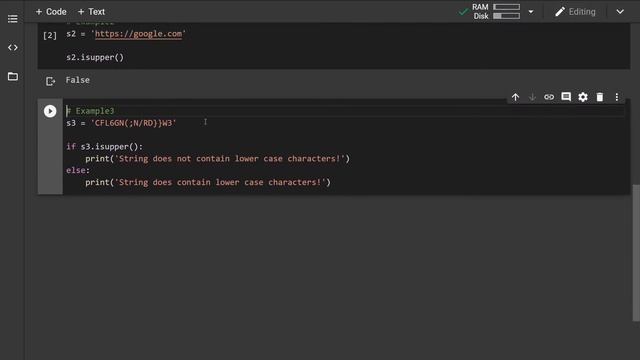
Task: Click print 'String does not contain' line
Action: click(x=218, y=158)
